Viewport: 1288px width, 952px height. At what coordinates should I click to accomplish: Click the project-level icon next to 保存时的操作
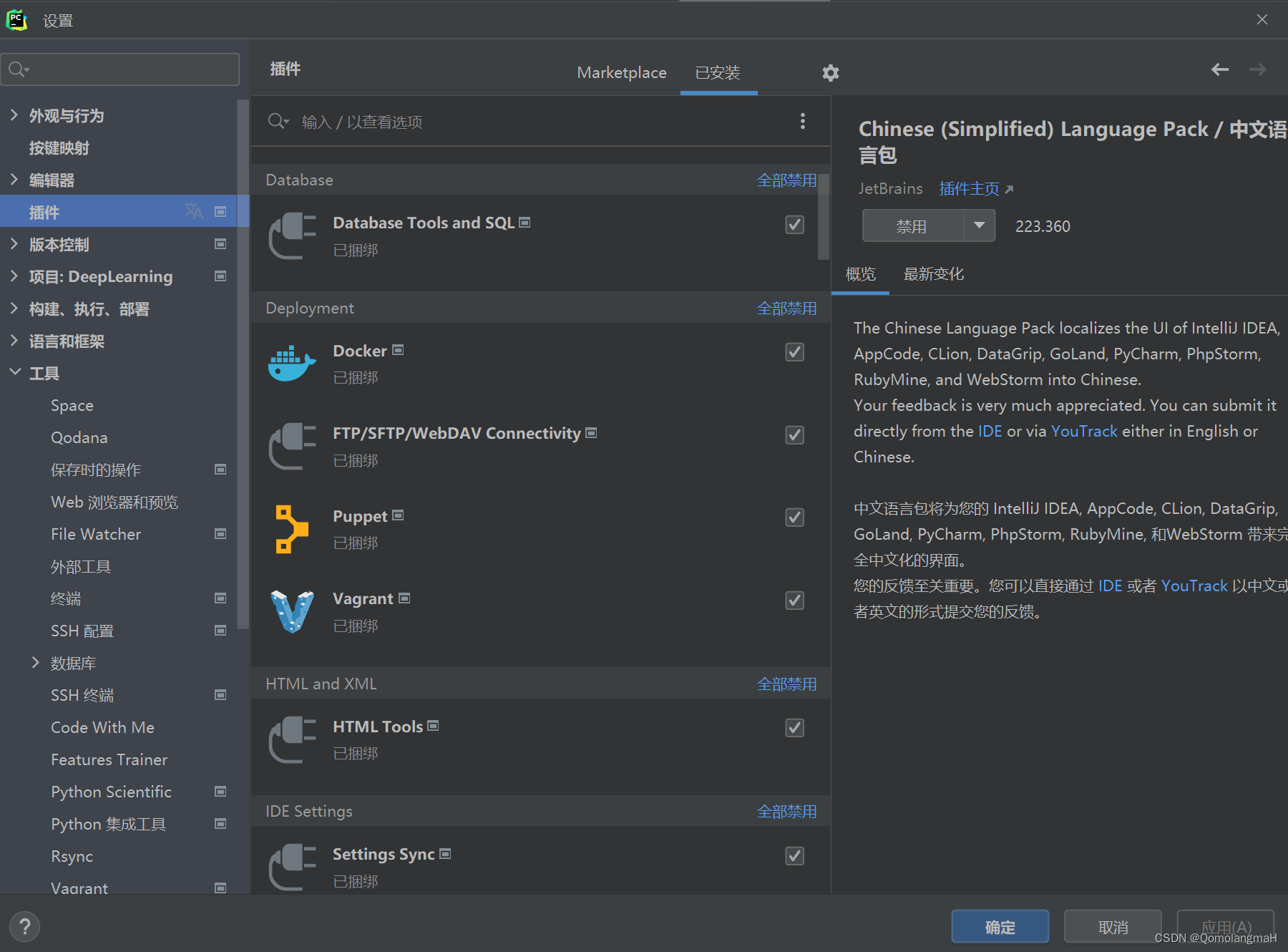pyautogui.click(x=220, y=470)
